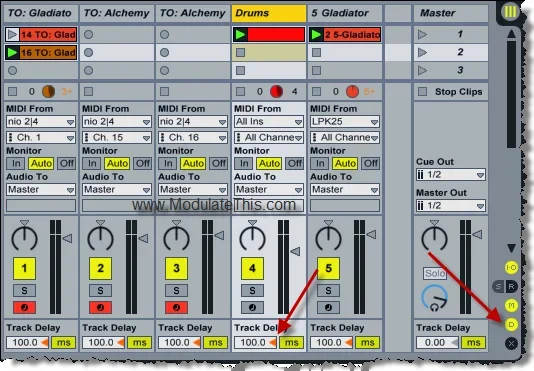Viewport: 534px width, 371px height.
Task: Toggle Drums track activator 4
Action: pos(252,268)
